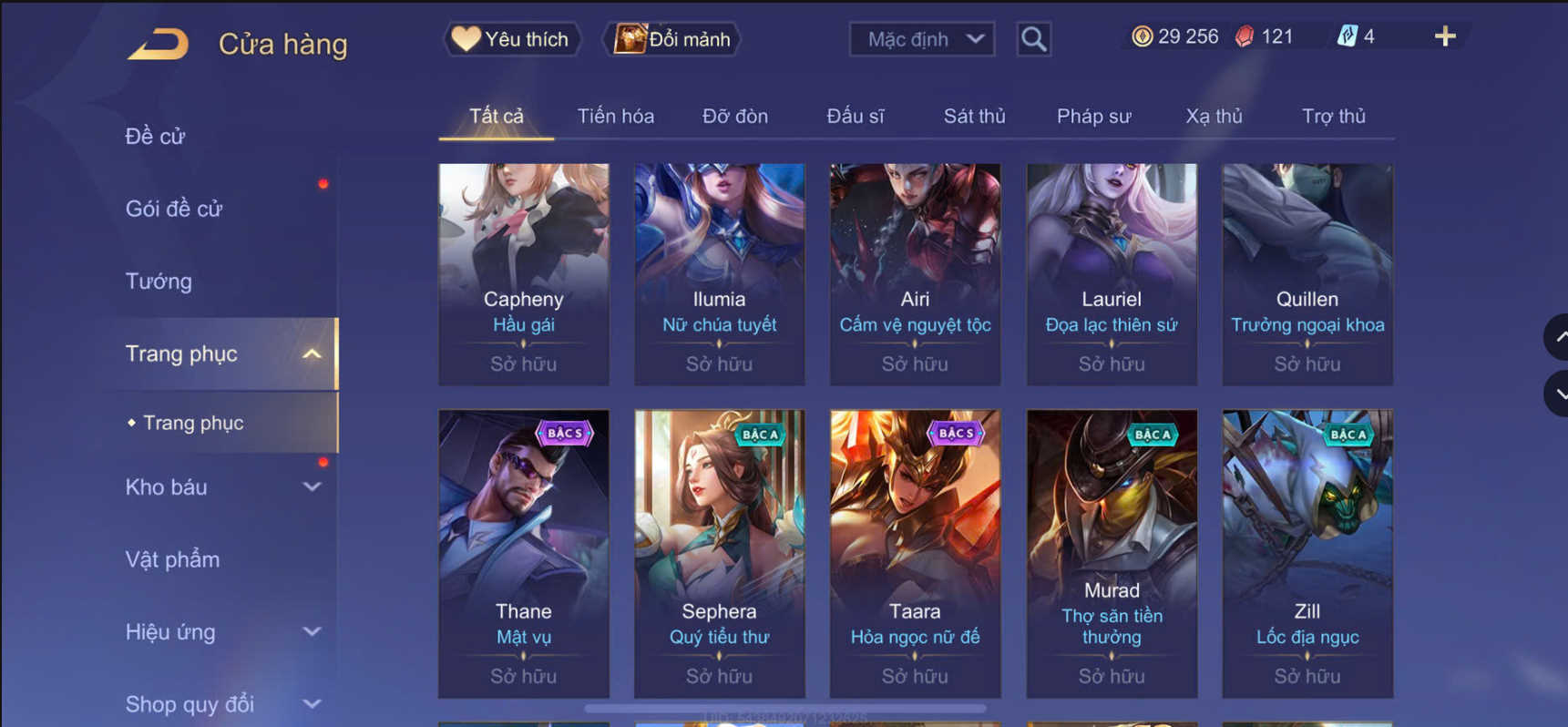Click the right-edge up arrow button
Image resolution: width=1568 pixels, height=727 pixels.
1556,337
